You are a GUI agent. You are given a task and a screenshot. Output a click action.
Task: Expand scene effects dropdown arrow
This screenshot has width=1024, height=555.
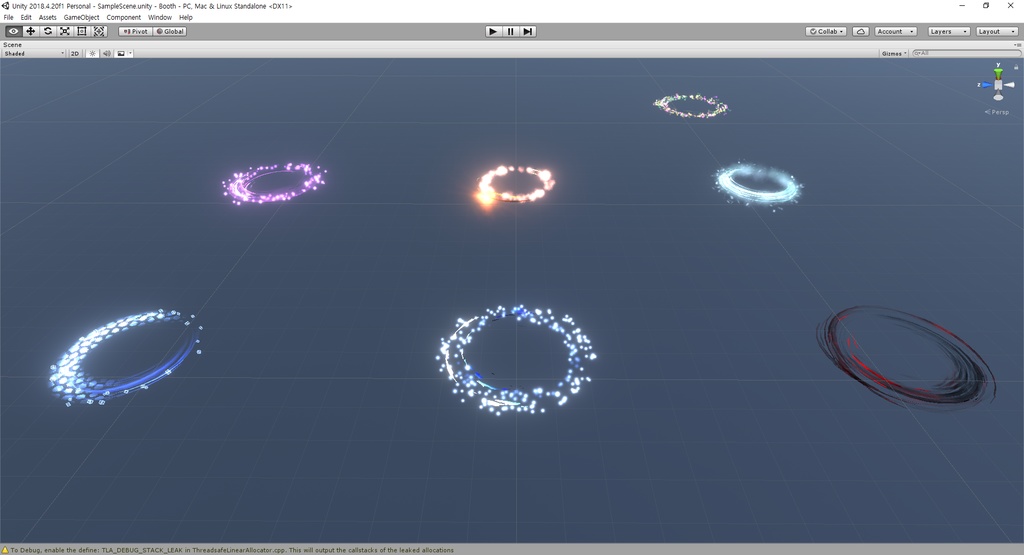(x=130, y=54)
